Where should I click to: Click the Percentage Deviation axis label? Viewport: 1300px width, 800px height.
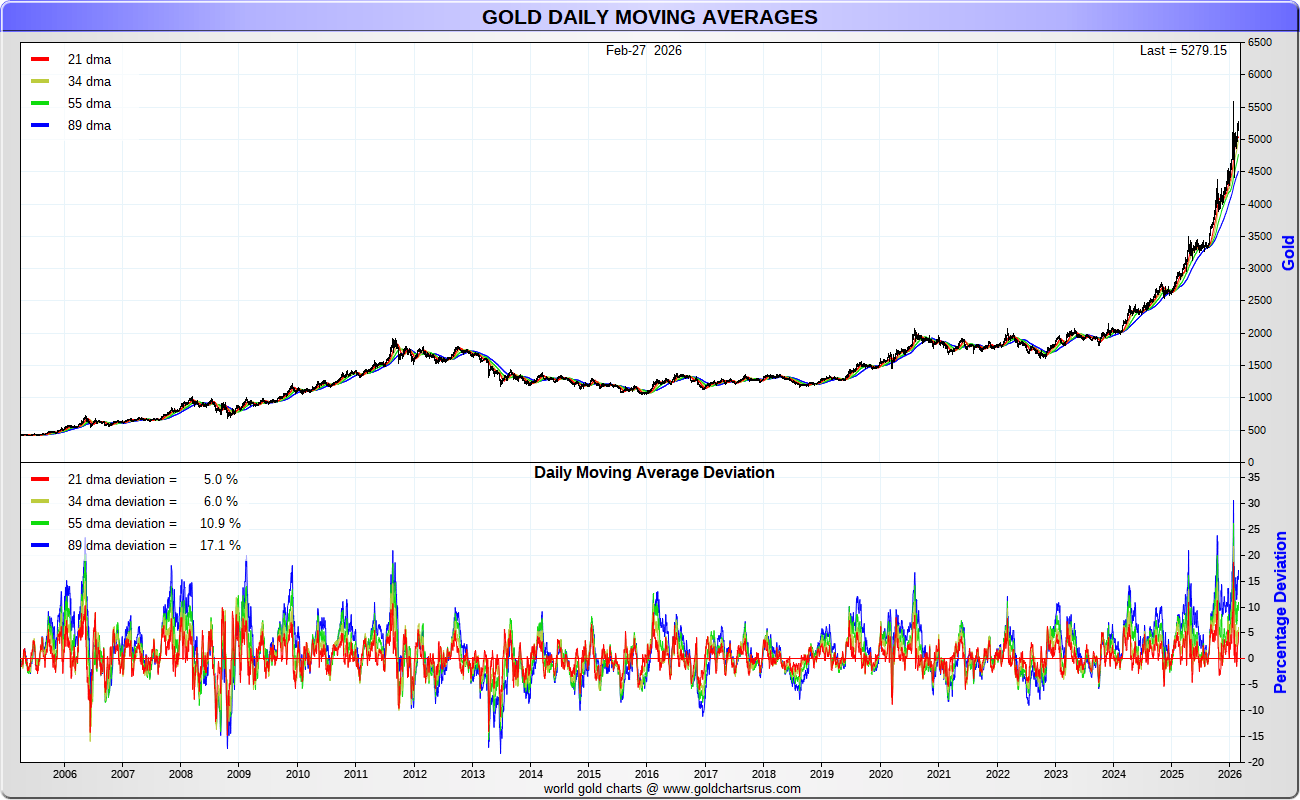pos(1280,612)
